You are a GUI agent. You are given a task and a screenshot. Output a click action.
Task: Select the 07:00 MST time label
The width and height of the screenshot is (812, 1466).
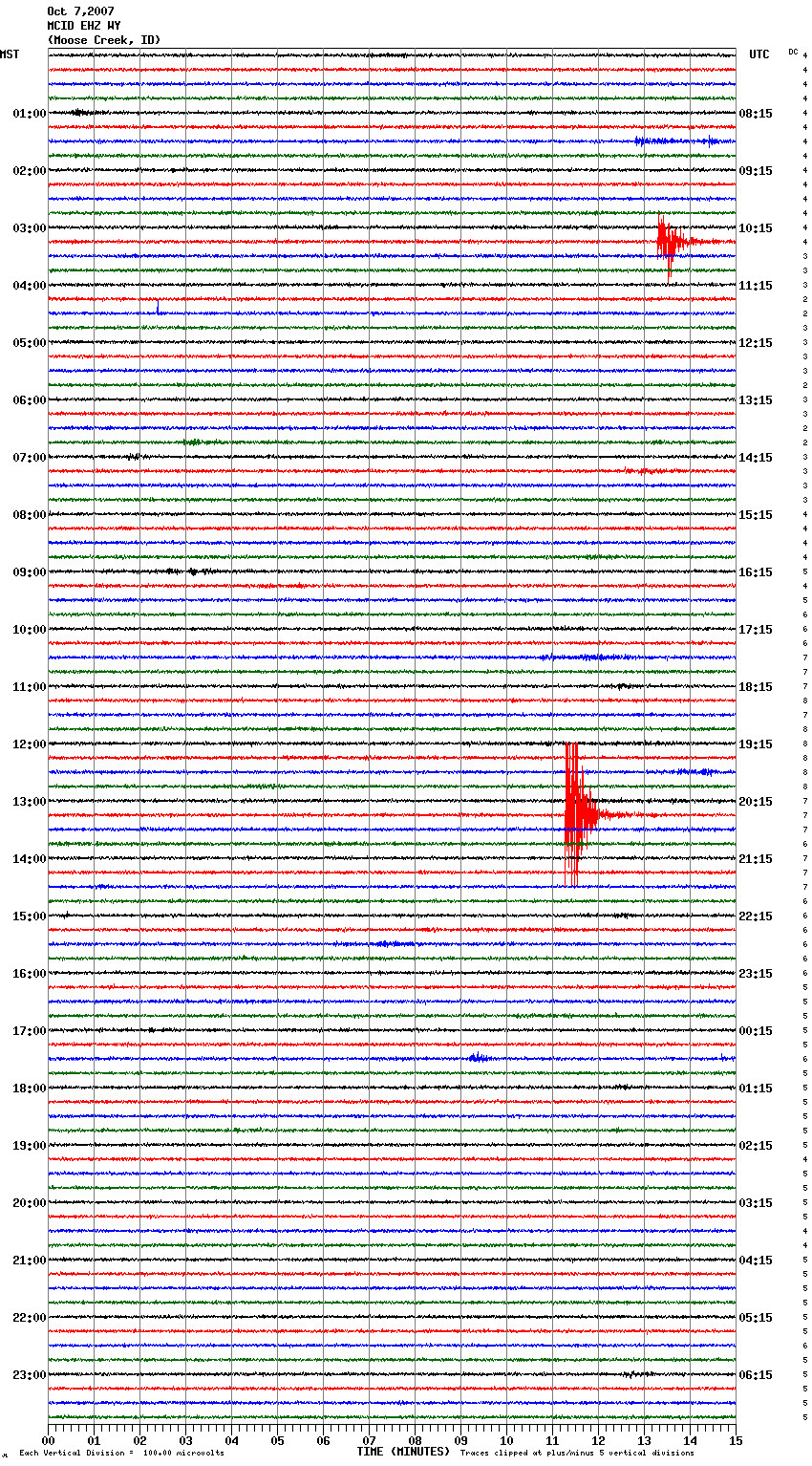click(30, 458)
